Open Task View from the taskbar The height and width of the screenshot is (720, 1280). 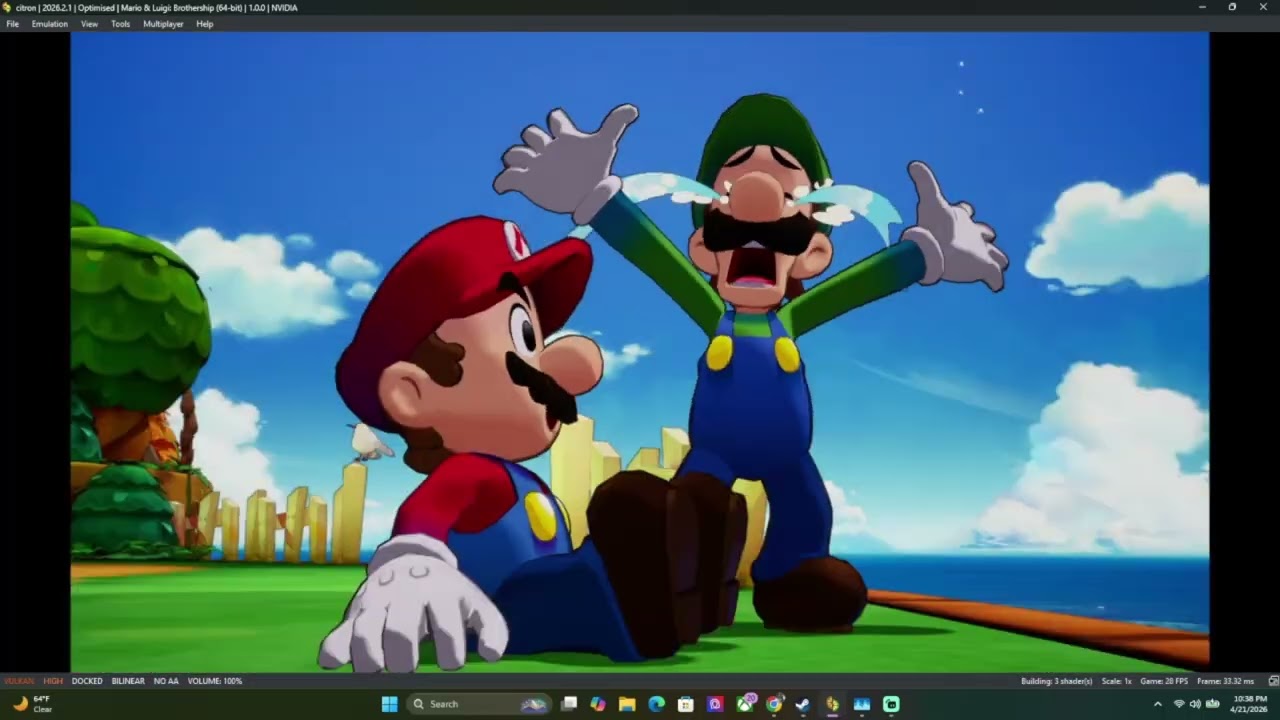point(569,704)
